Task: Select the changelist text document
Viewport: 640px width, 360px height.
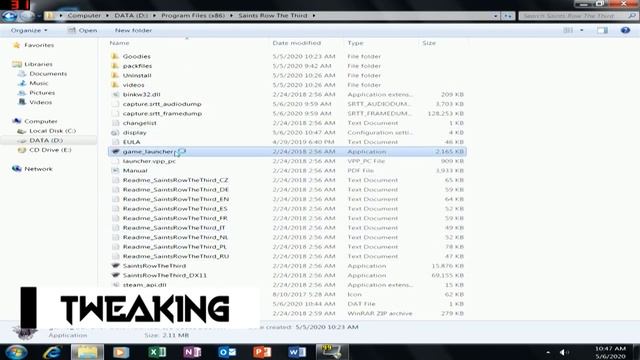Action: (x=140, y=123)
